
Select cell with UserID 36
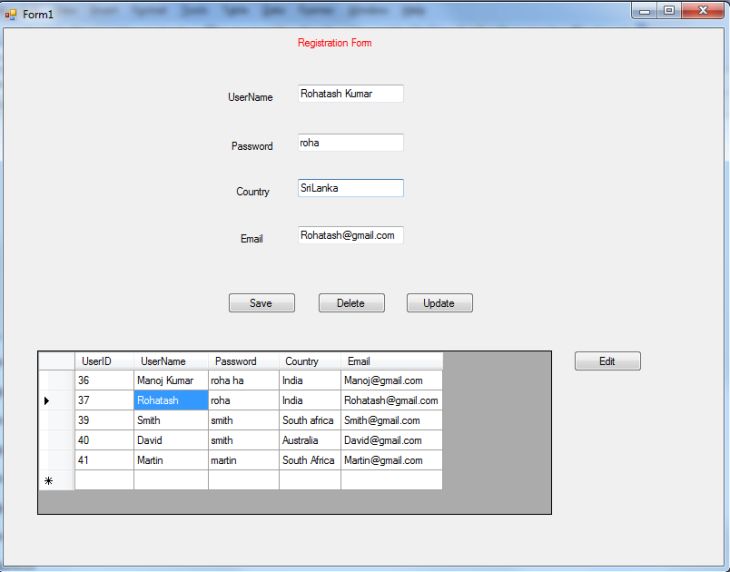point(104,380)
